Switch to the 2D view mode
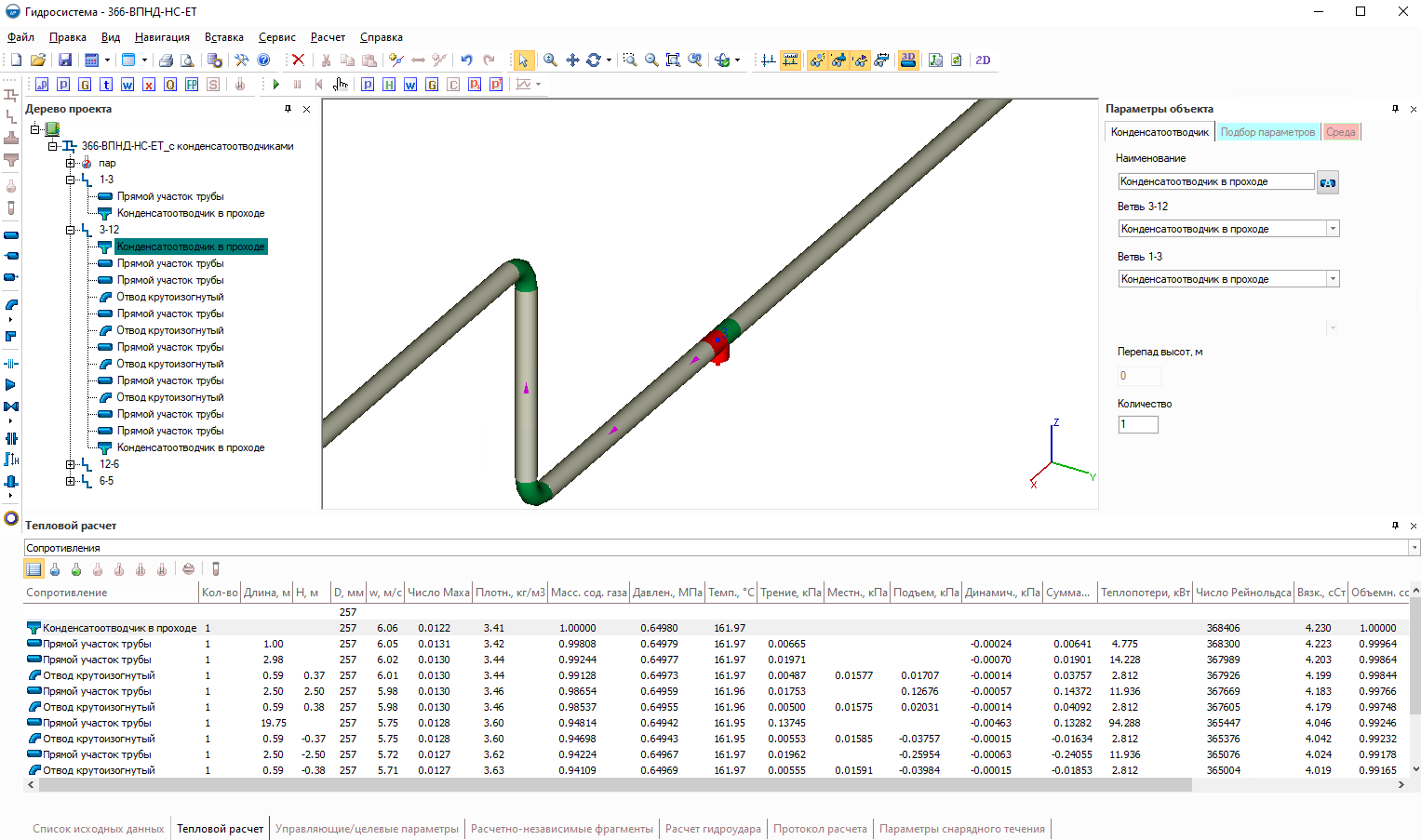The width and height of the screenshot is (1421, 840). pos(983,60)
